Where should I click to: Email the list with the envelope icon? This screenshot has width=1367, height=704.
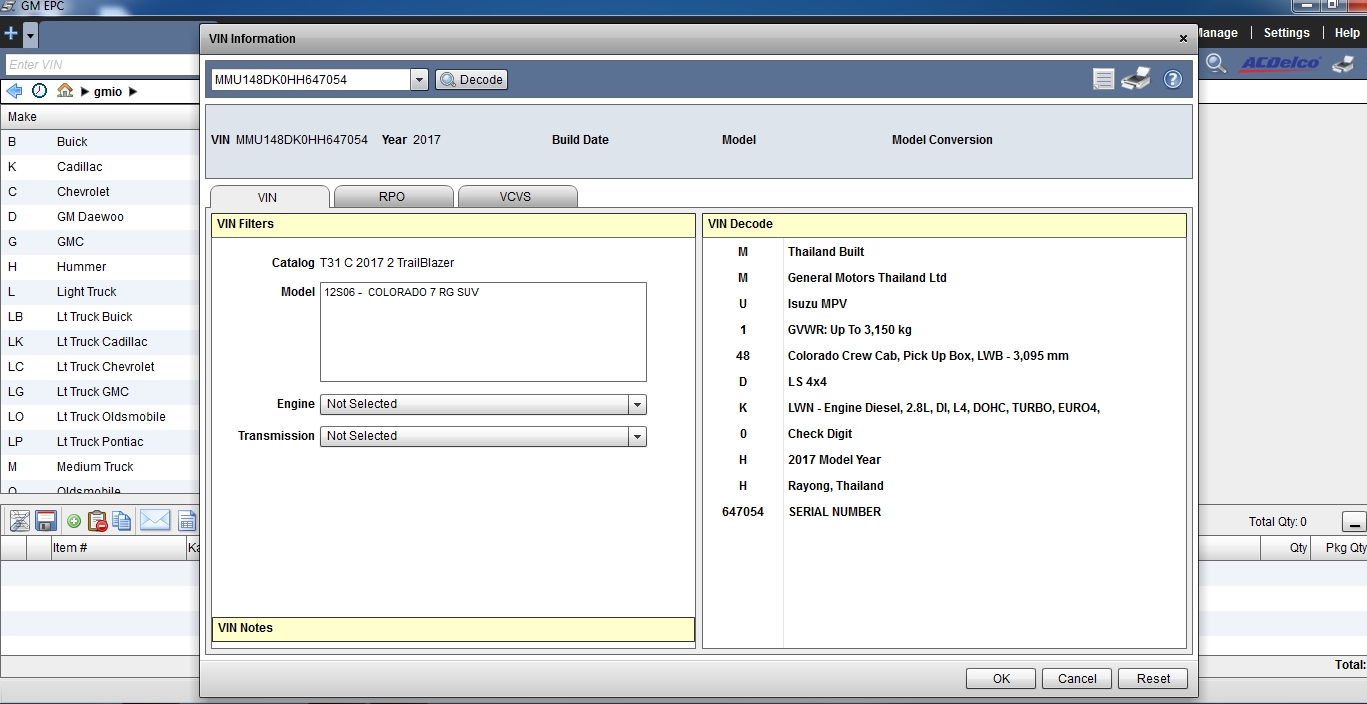pos(155,520)
